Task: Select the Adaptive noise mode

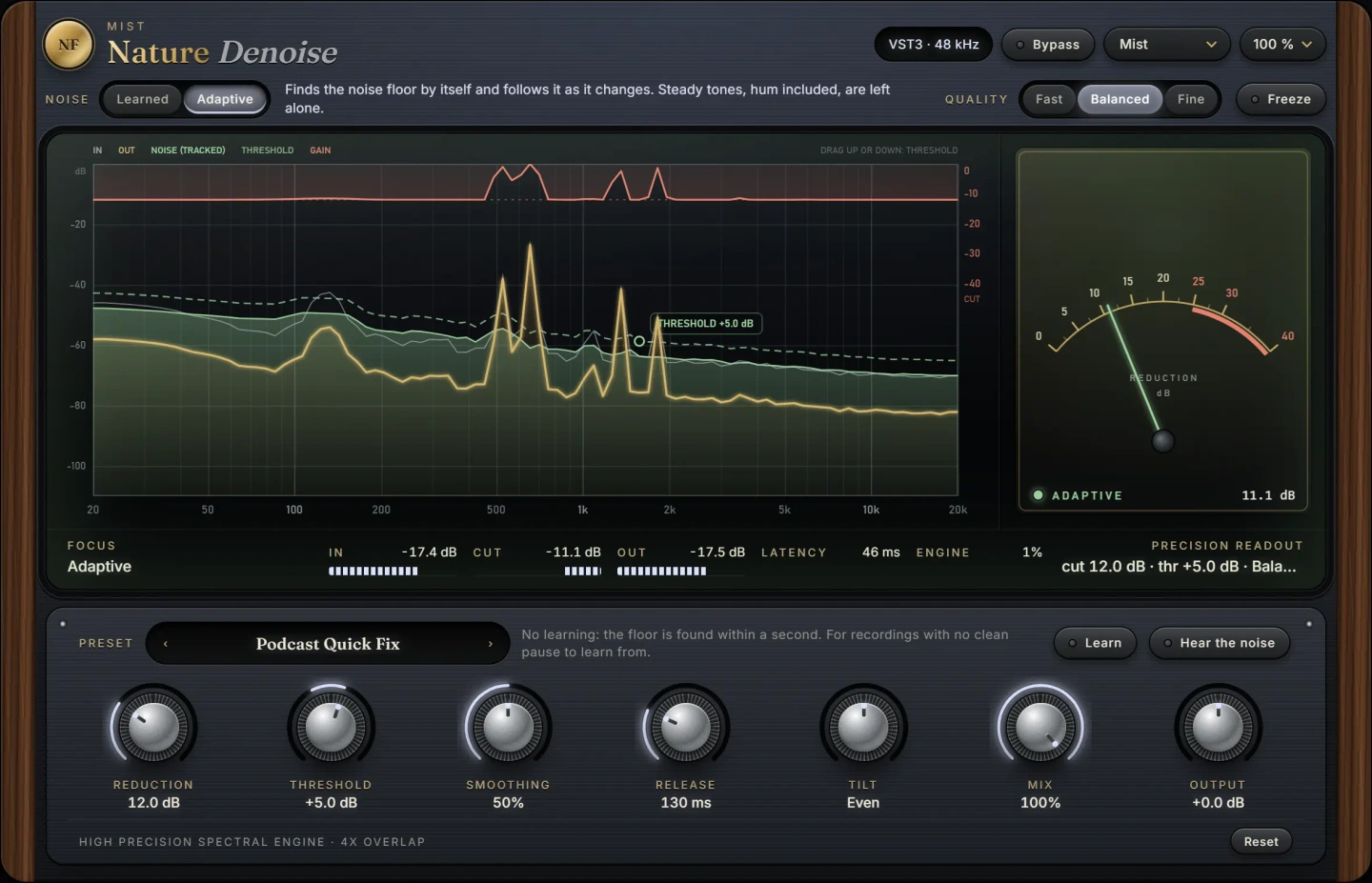Action: (225, 99)
